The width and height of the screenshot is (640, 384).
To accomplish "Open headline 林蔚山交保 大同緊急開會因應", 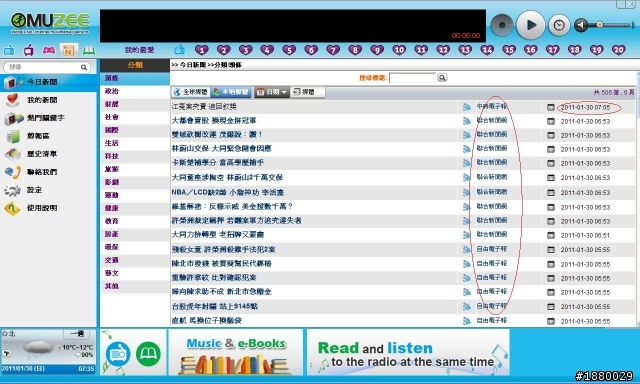I will (x=222, y=149).
